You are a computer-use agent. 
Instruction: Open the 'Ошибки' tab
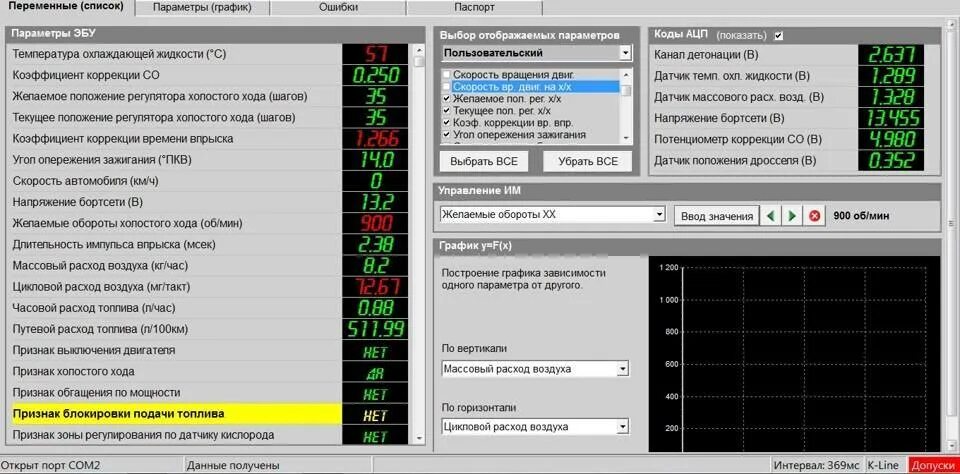coord(339,7)
